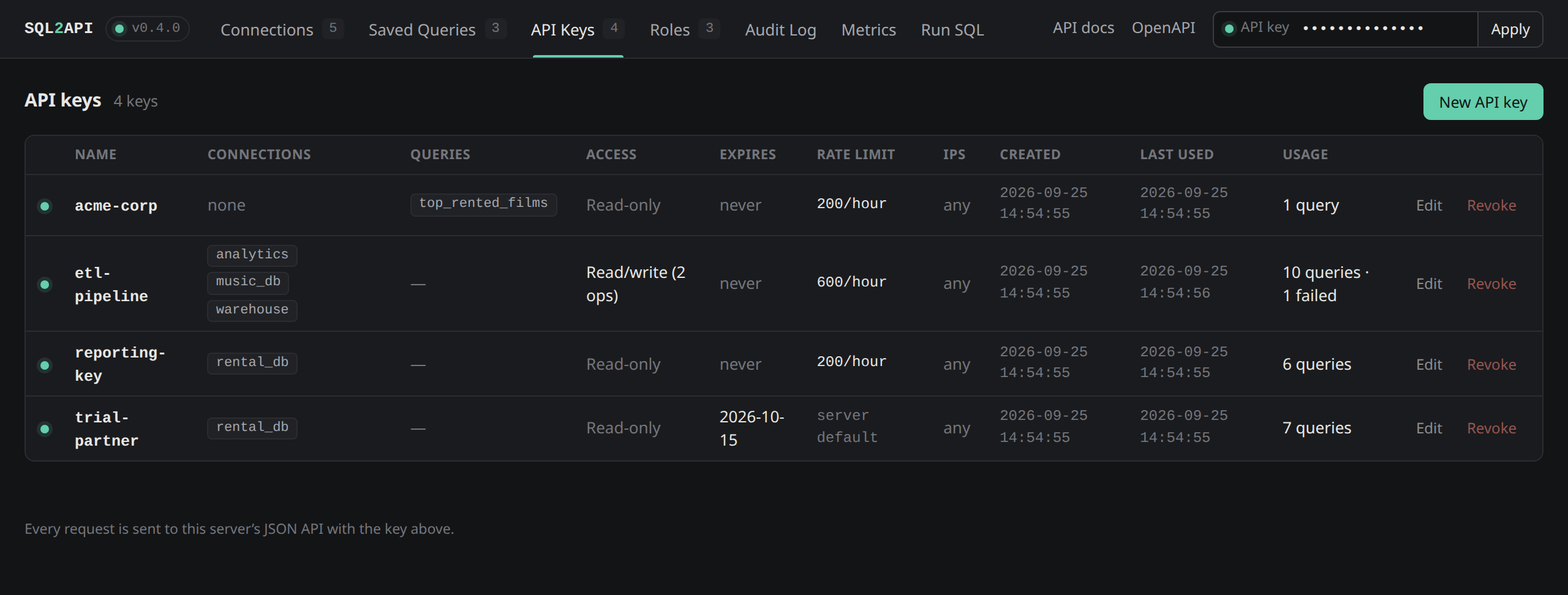The width and height of the screenshot is (1568, 595).
Task: Open the Audit Log tab
Action: (780, 29)
